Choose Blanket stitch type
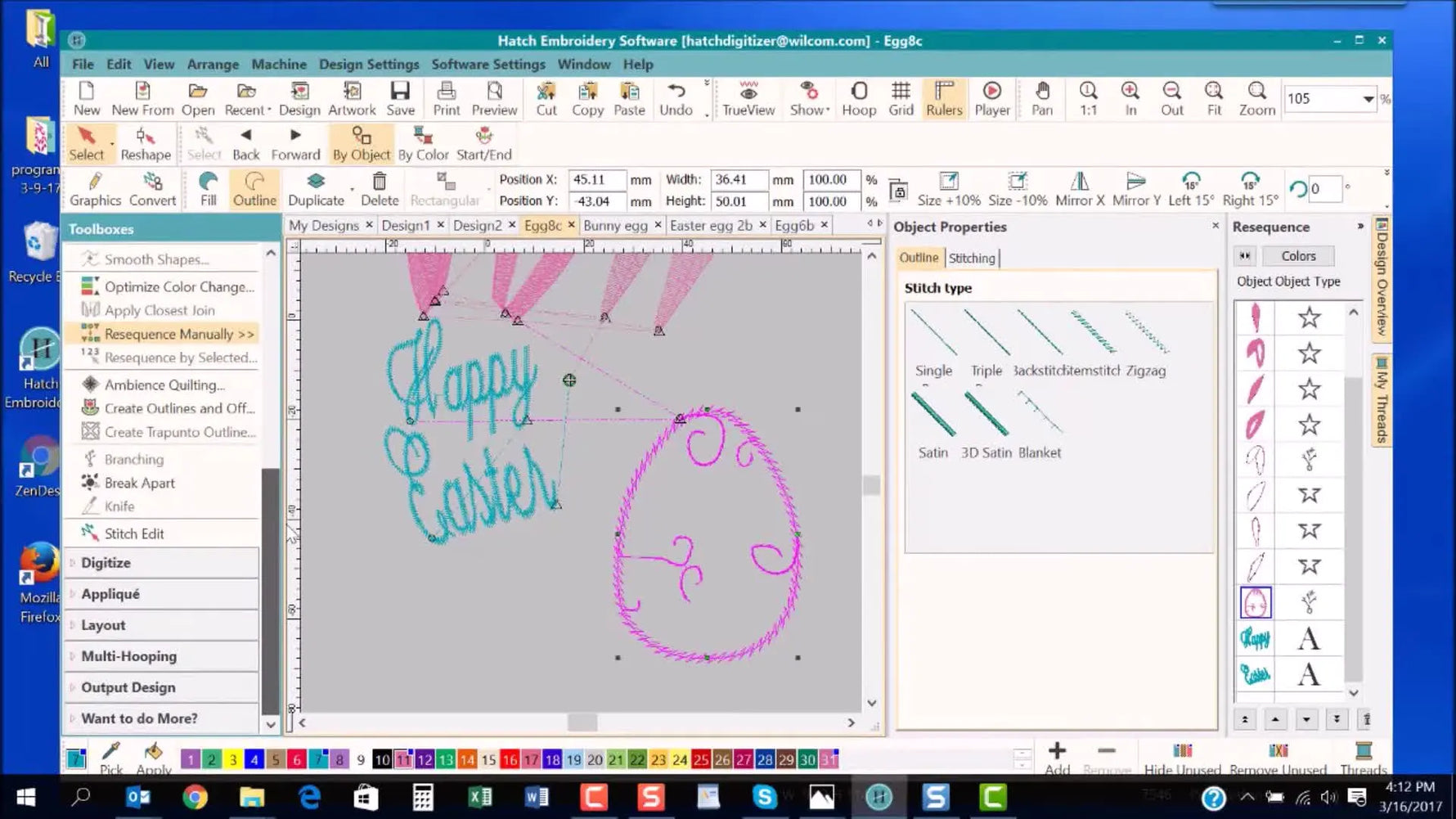Screen dimensions: 1456x819 1039,425
